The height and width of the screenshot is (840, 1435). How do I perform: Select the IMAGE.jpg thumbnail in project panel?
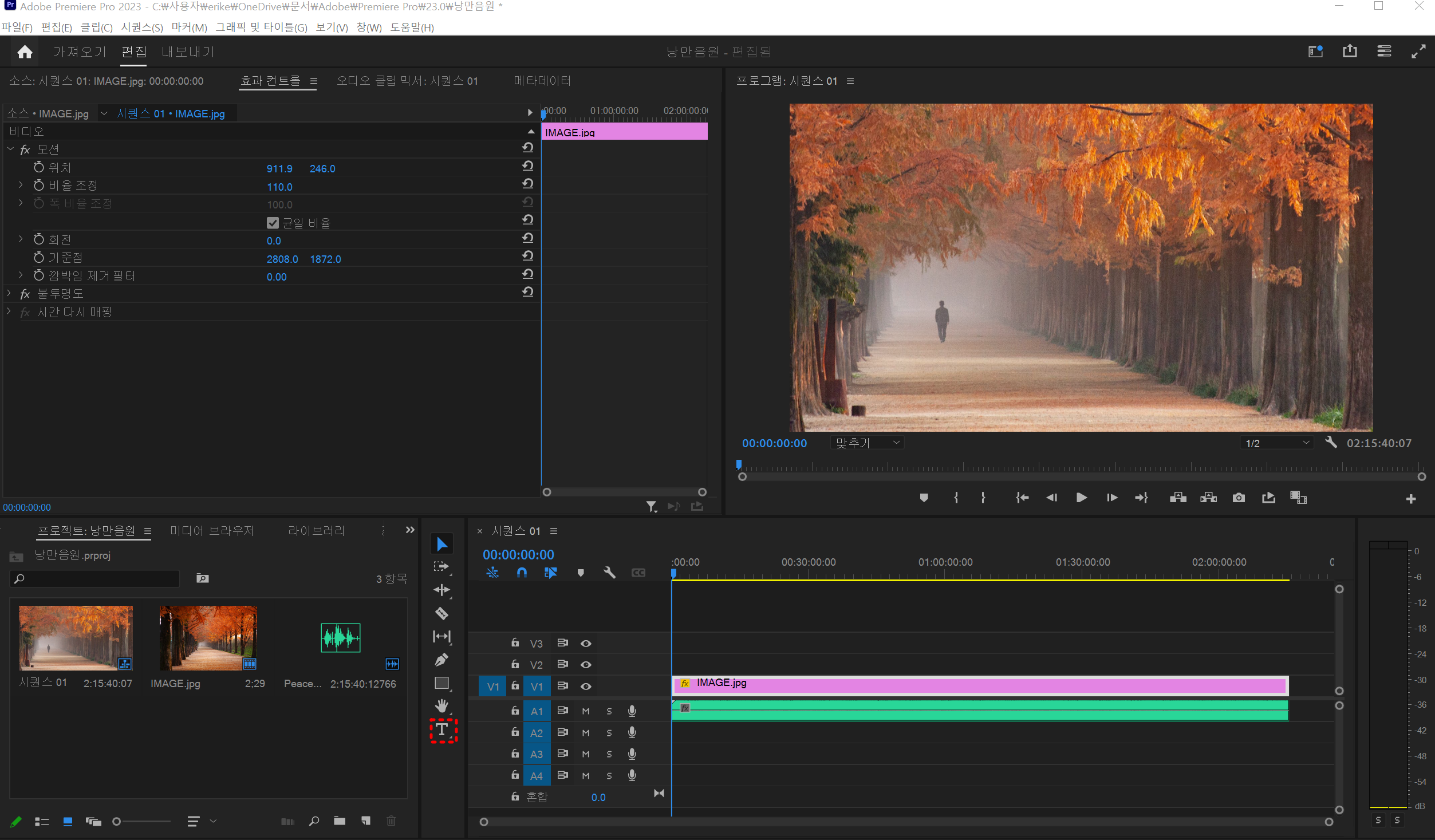coord(208,637)
